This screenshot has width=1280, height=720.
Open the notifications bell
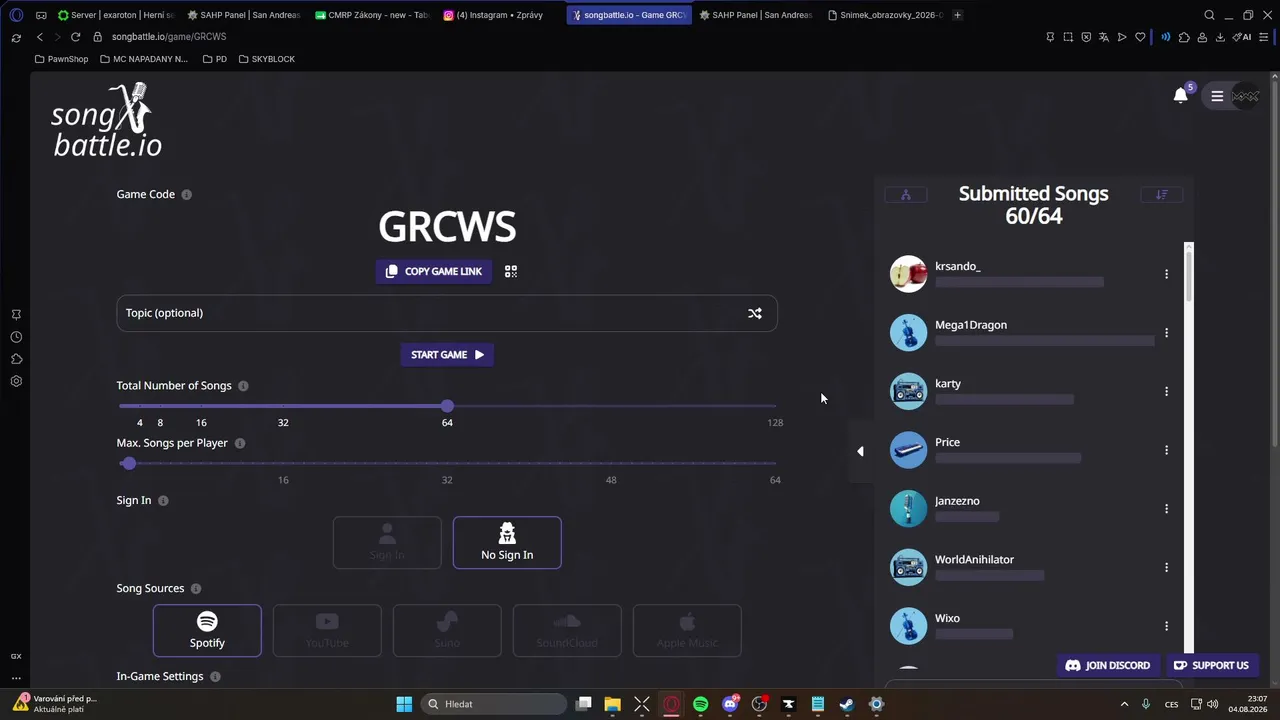point(1180,95)
